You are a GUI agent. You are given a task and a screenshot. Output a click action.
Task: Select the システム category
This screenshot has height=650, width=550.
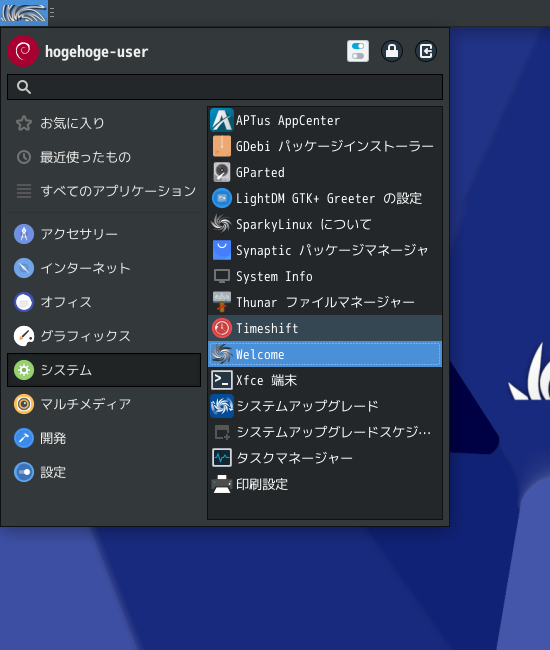(x=104, y=370)
